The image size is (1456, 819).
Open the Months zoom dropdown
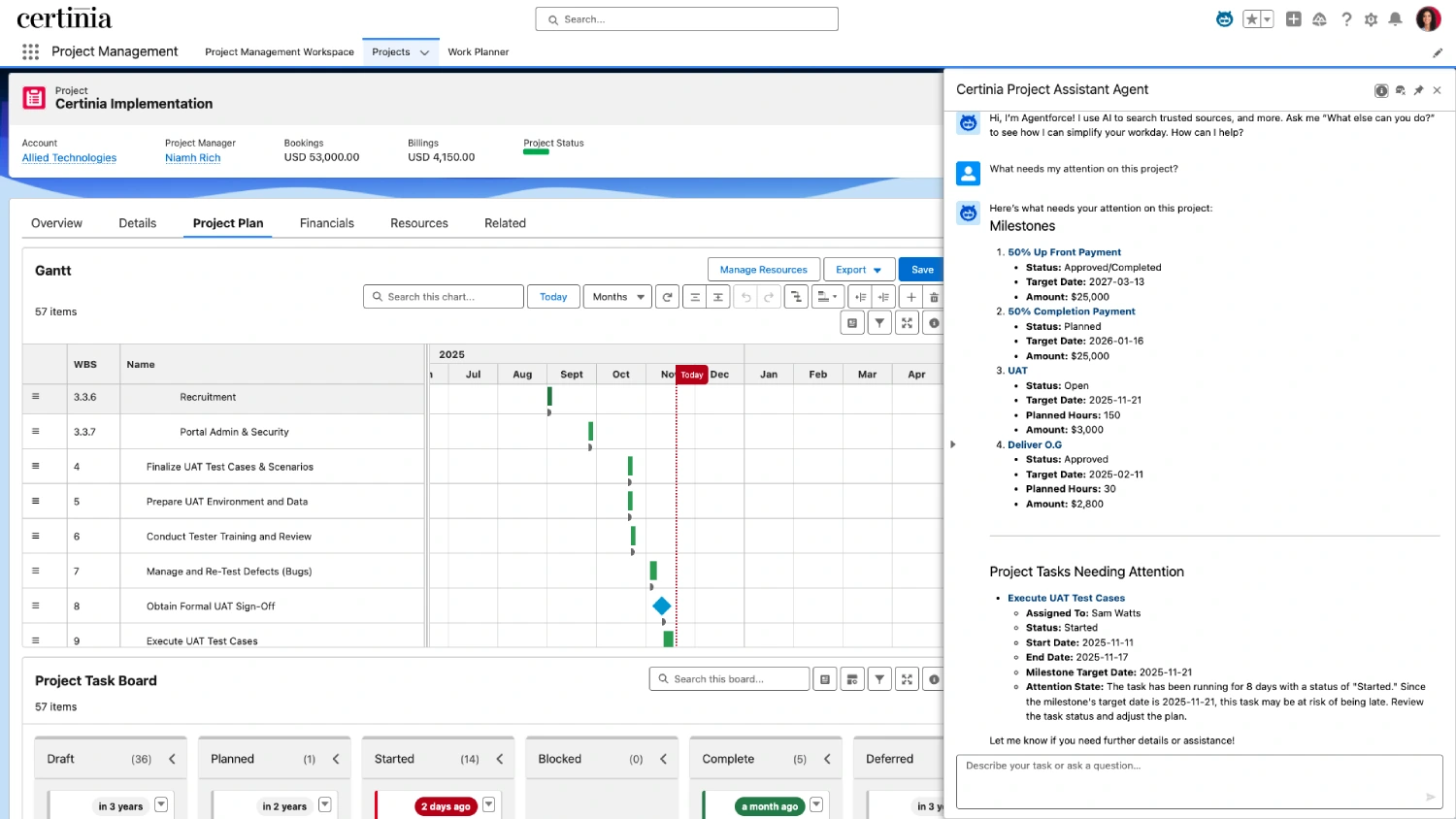pos(616,296)
